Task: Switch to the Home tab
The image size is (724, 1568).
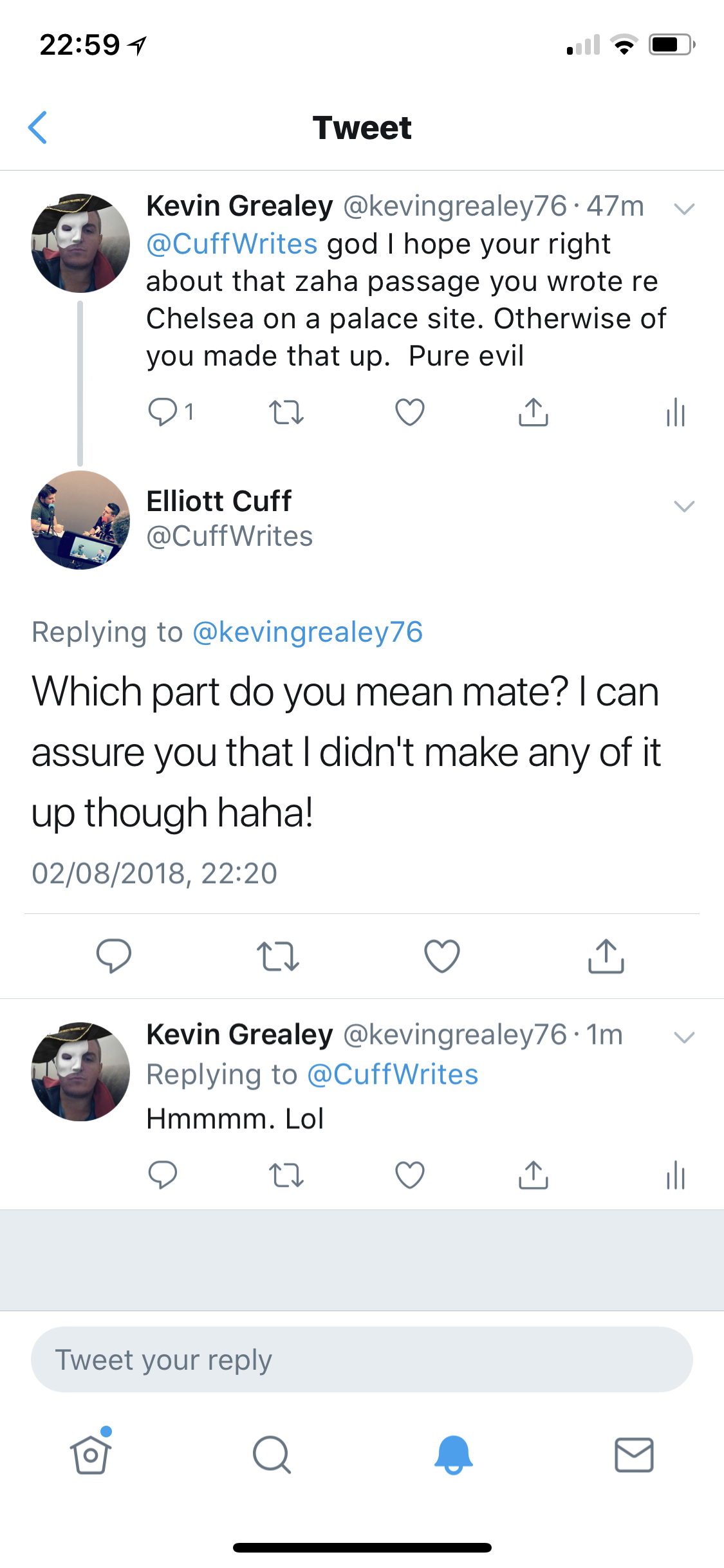Action: (x=91, y=1455)
